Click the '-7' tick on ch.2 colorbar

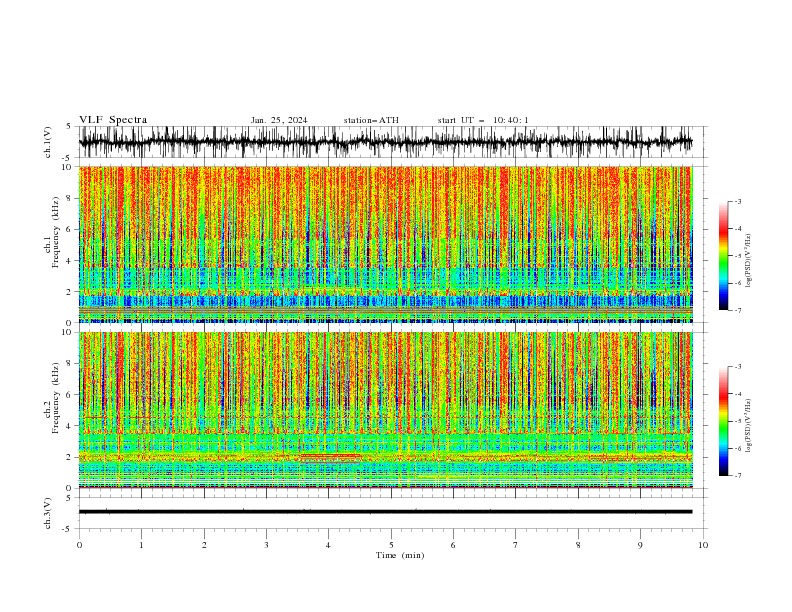(x=737, y=476)
